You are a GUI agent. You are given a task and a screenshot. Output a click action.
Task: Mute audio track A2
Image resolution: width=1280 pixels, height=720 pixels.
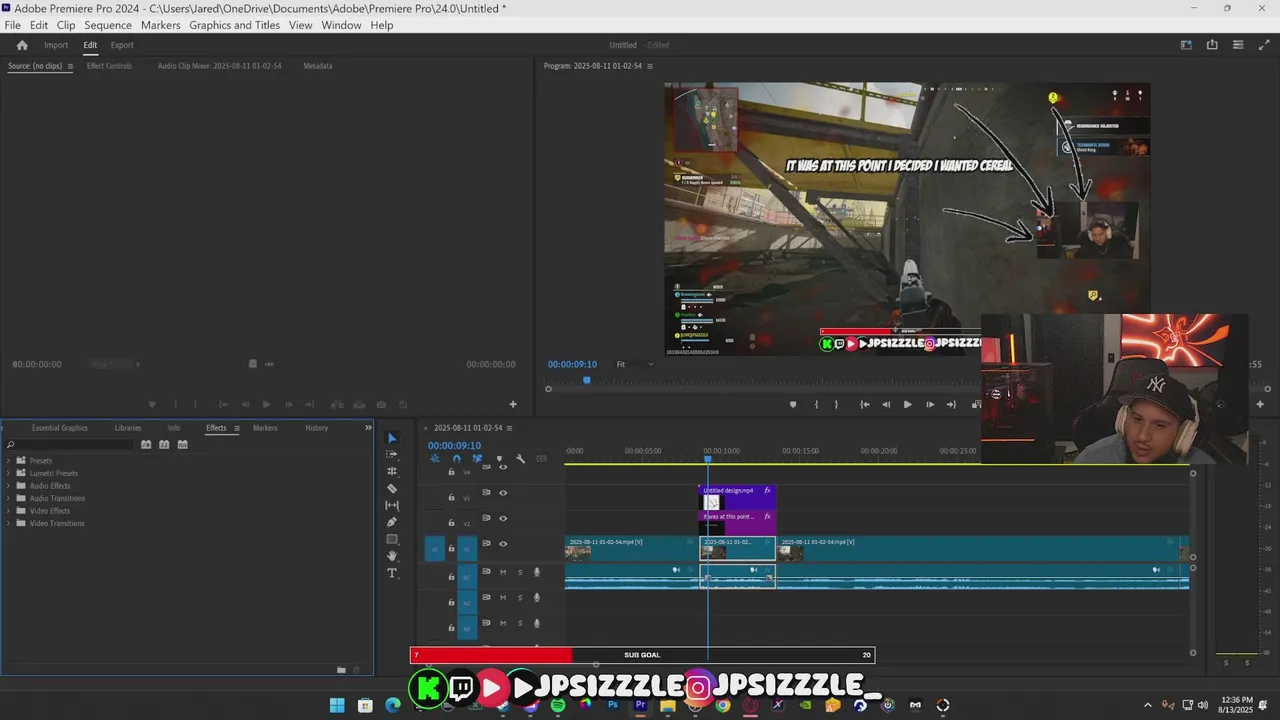tap(503, 597)
